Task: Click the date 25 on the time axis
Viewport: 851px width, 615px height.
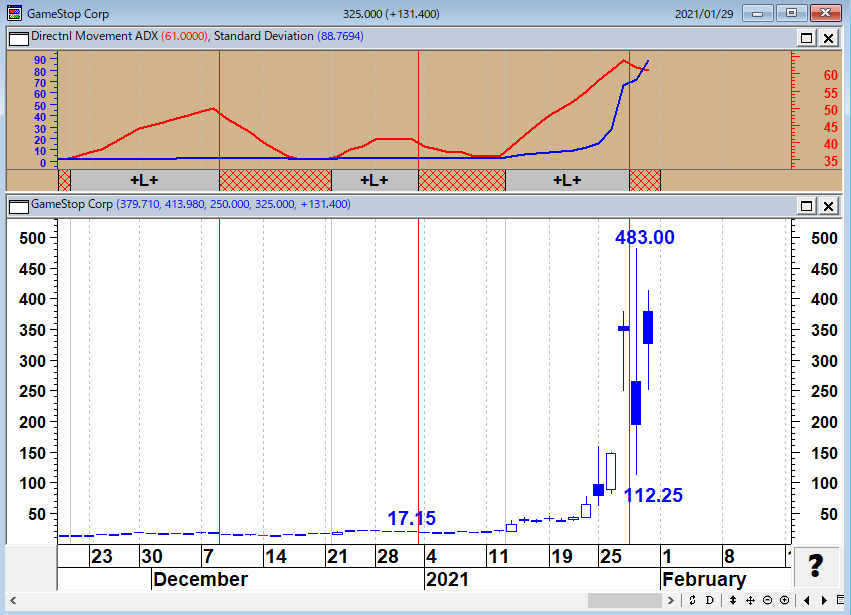Action: click(x=611, y=556)
